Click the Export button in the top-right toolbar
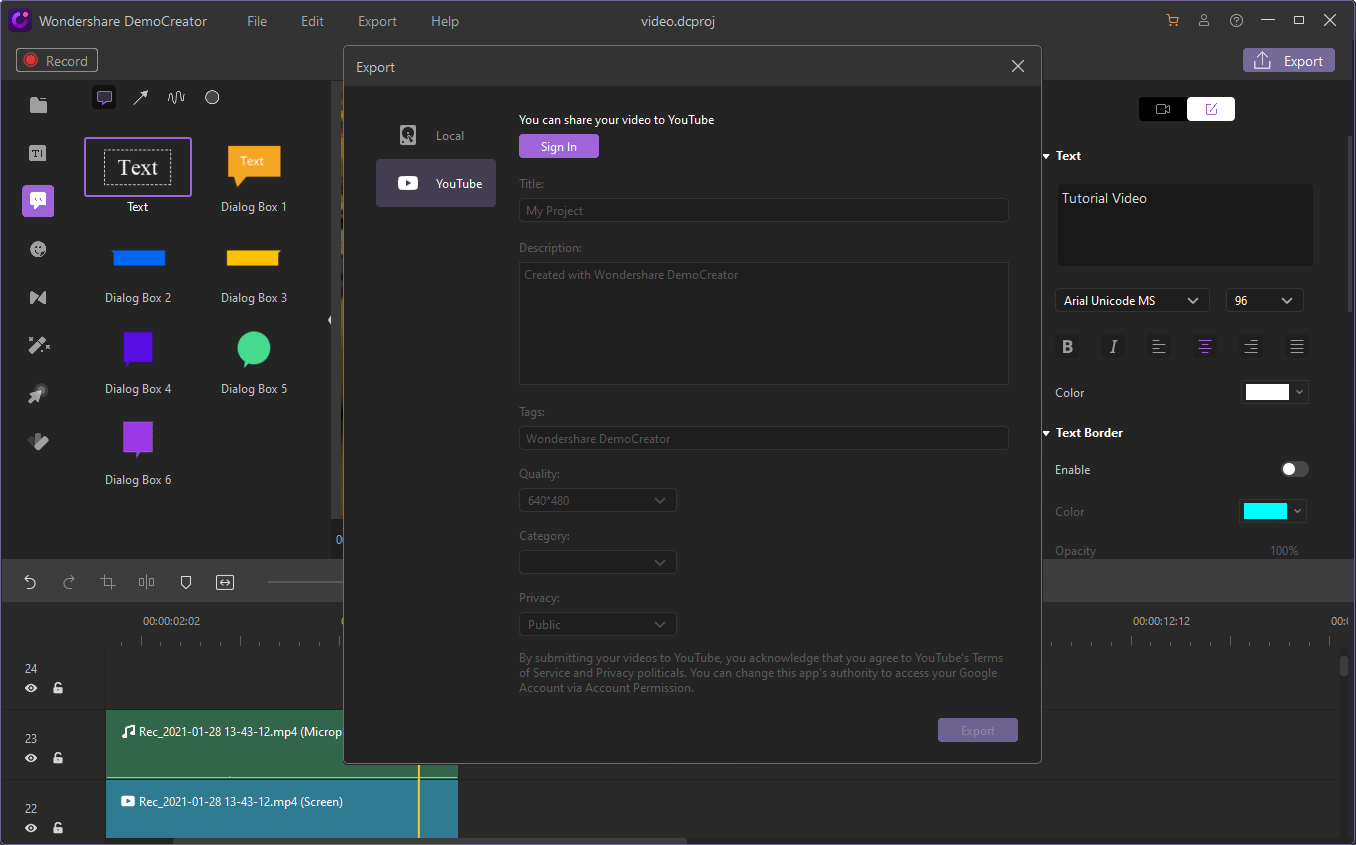This screenshot has width=1356, height=845. point(1289,61)
